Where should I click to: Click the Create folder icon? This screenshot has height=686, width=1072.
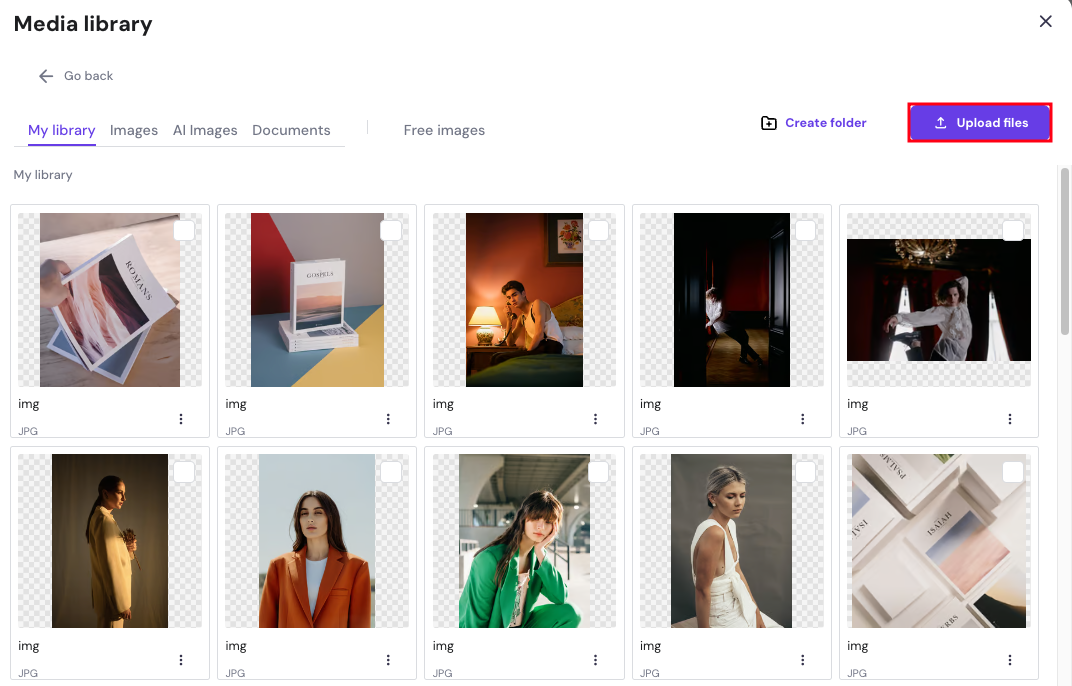tap(769, 122)
